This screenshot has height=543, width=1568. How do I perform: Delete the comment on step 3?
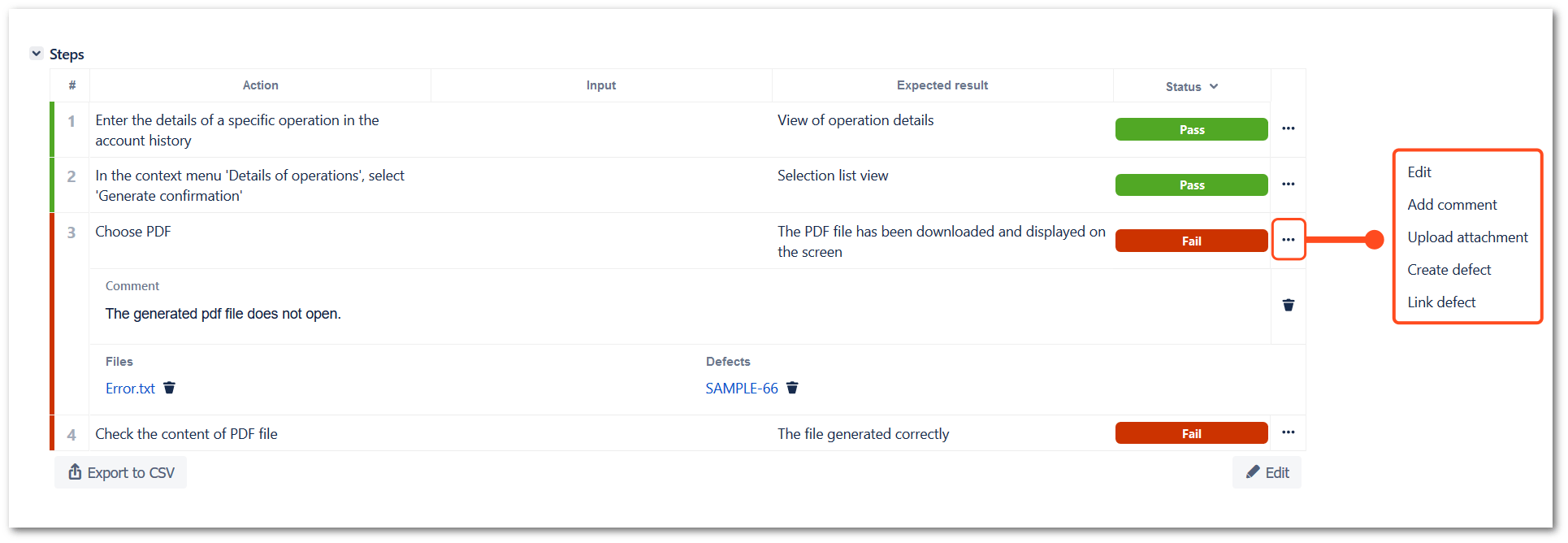(x=1288, y=305)
